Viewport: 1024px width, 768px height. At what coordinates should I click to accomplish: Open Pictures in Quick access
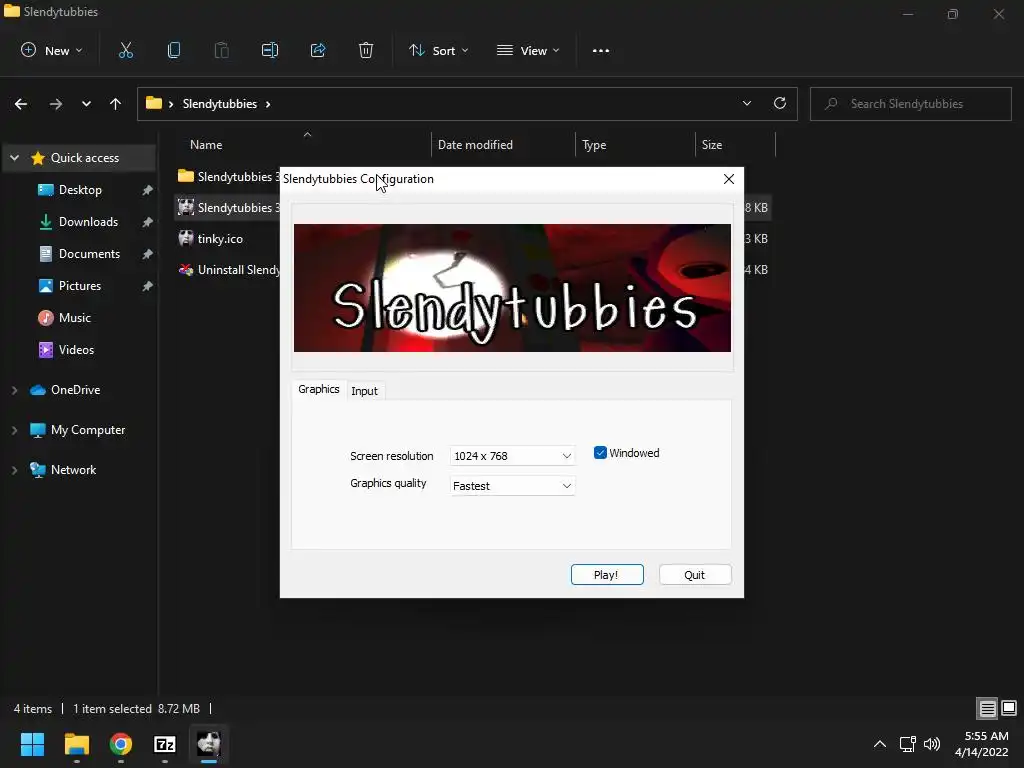(80, 286)
